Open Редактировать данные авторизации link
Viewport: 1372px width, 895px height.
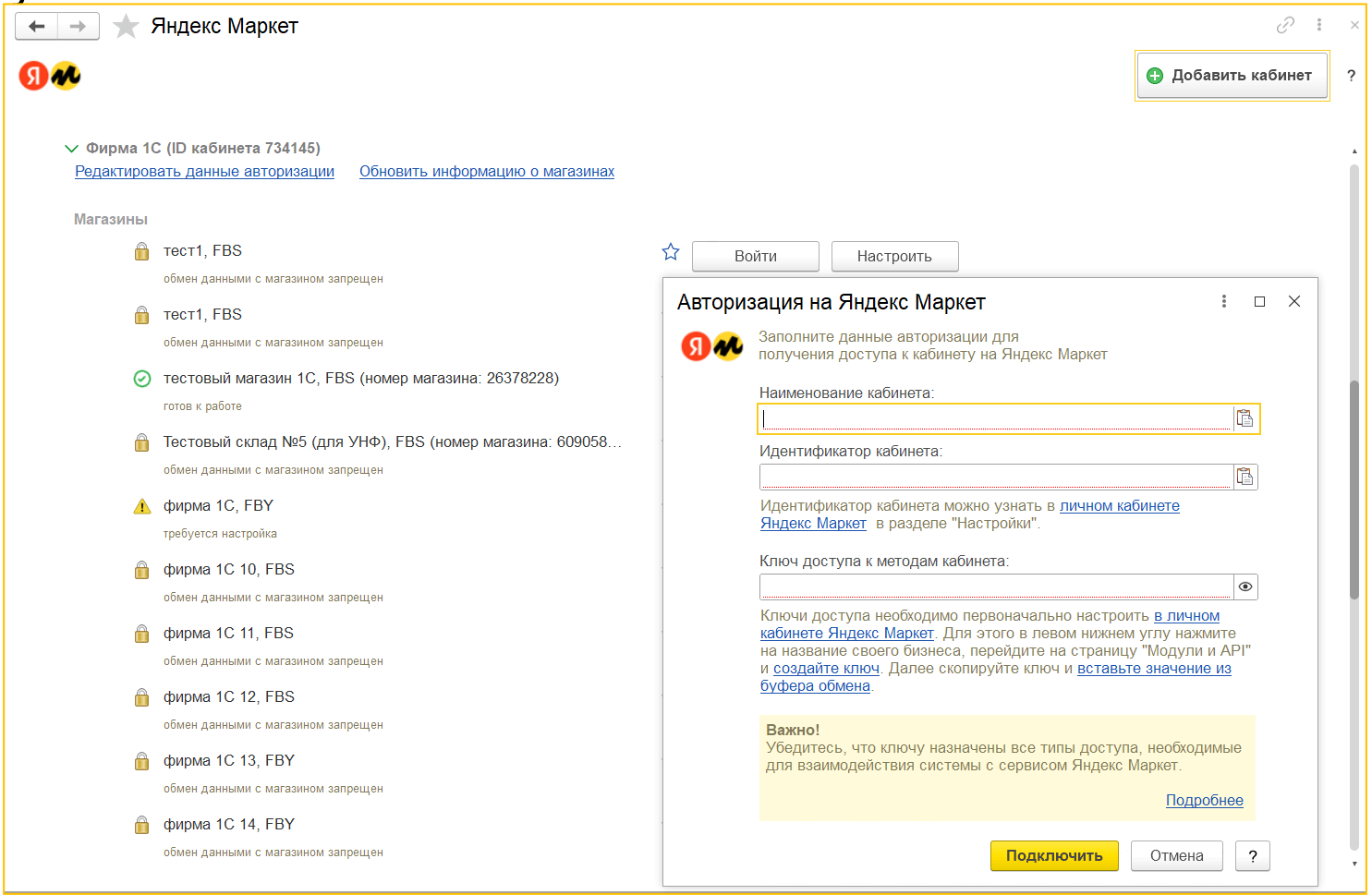(x=204, y=172)
